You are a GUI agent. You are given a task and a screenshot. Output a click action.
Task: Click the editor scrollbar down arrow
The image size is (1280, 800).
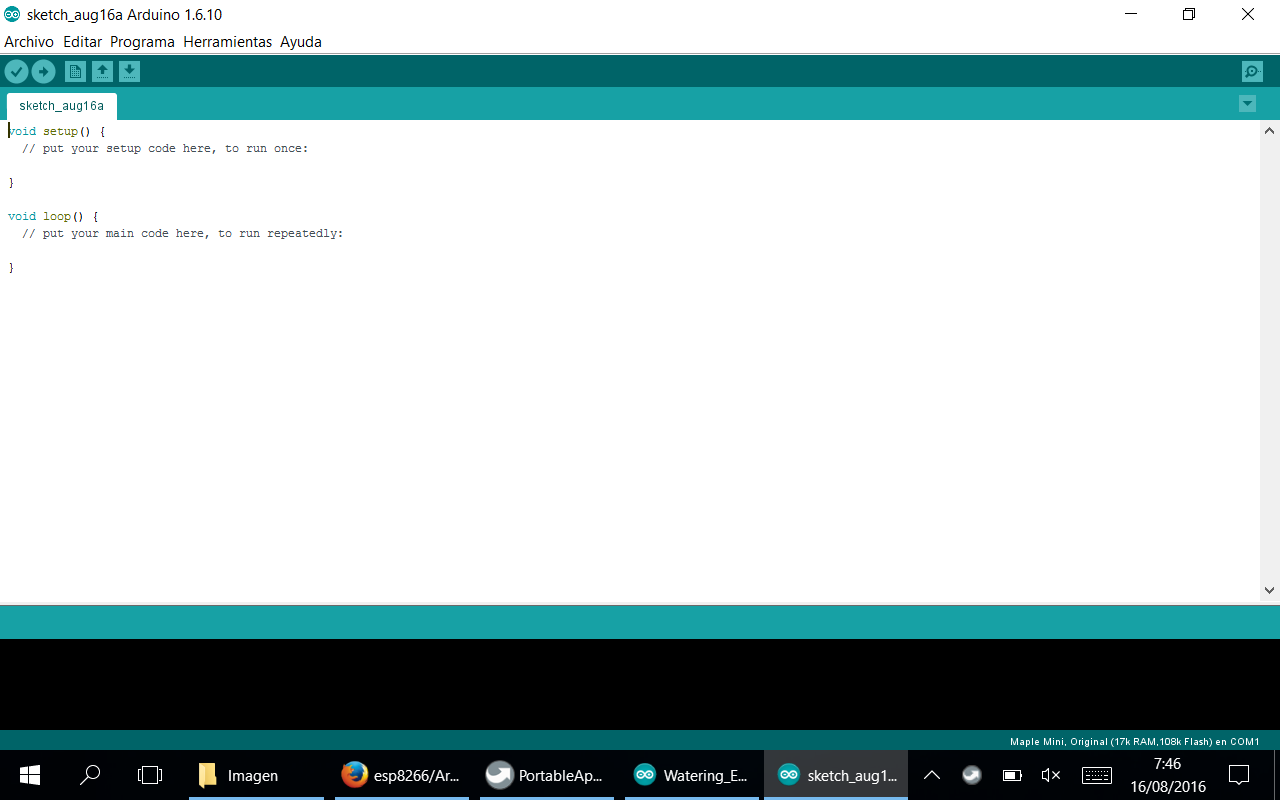[1269, 591]
